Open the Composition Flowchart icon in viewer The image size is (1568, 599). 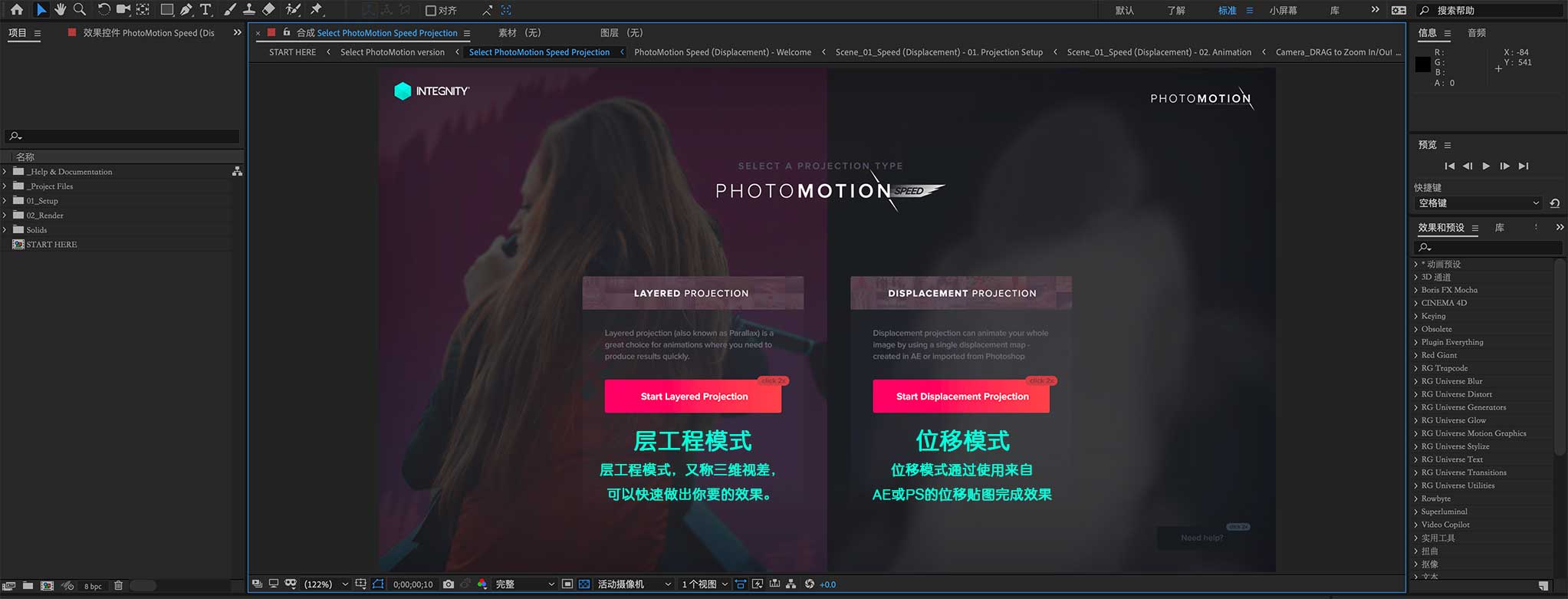click(791, 584)
